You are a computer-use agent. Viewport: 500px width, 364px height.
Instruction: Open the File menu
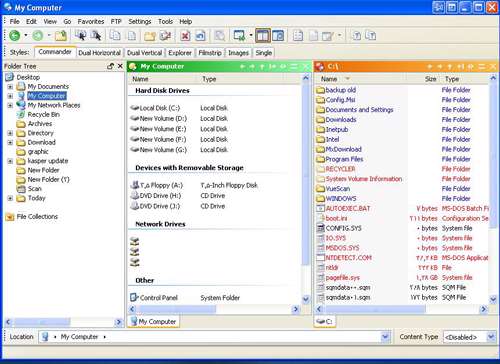15,22
